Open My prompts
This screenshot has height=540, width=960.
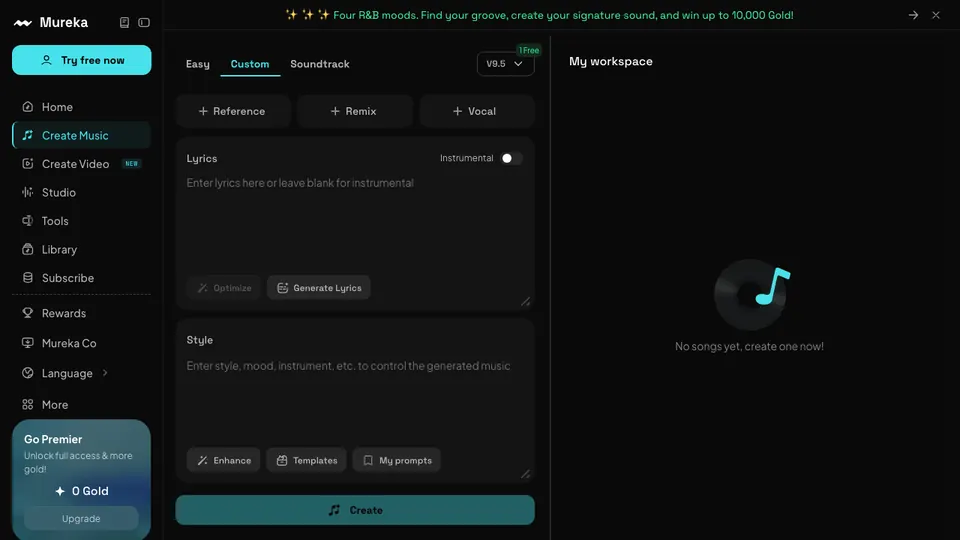pos(397,460)
